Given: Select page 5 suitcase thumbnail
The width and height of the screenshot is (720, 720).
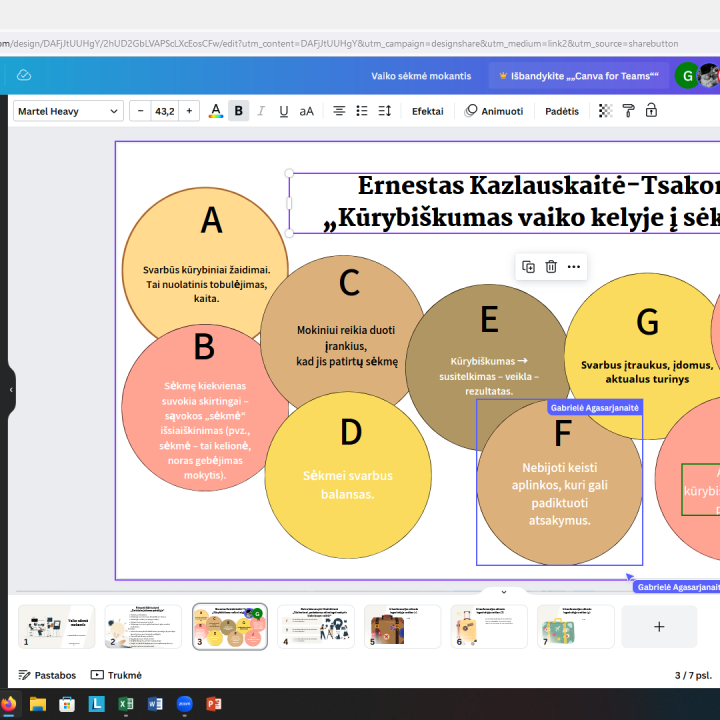Looking at the screenshot, I should [403, 627].
